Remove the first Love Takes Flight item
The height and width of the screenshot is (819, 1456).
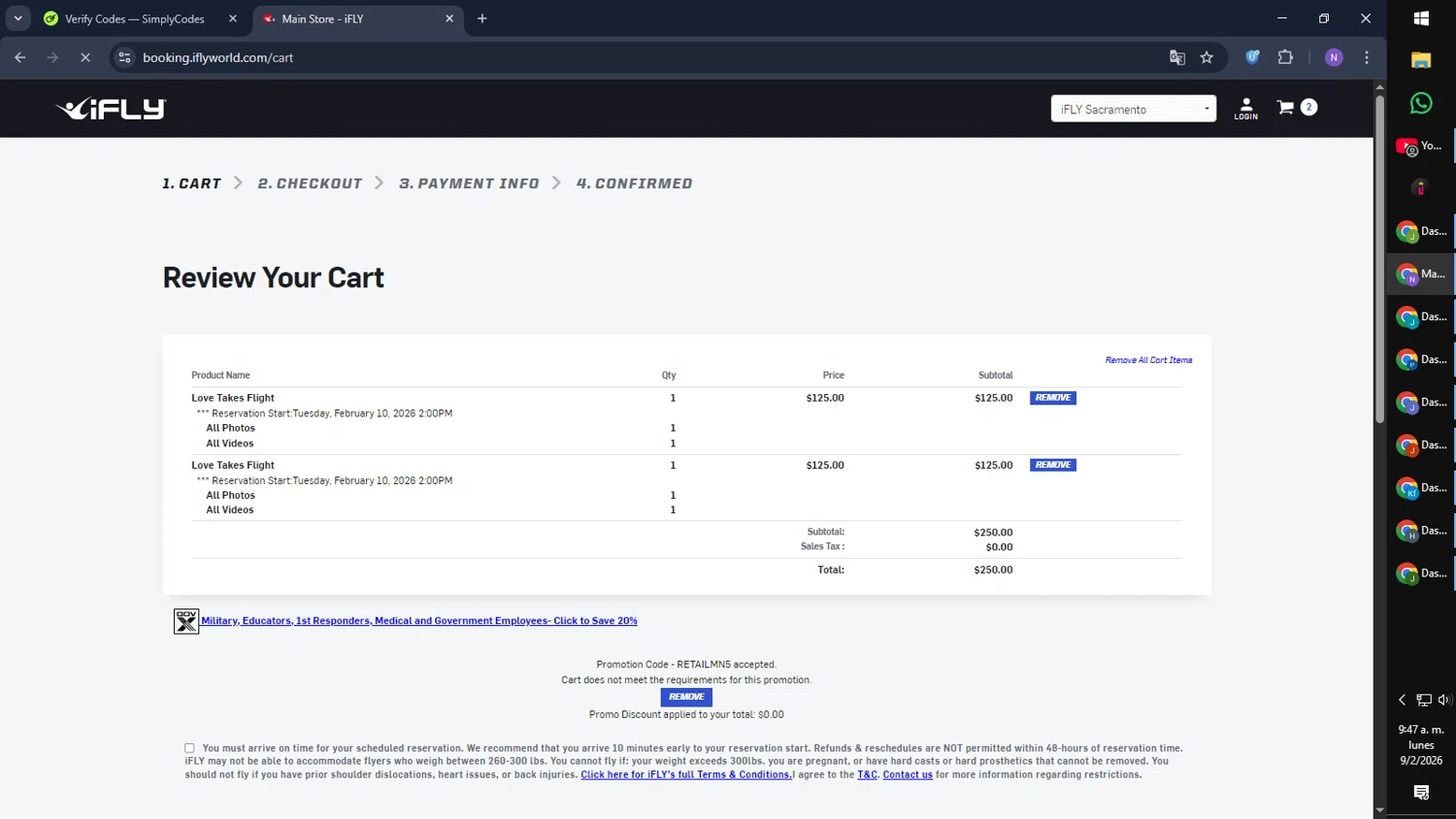coord(1053,398)
